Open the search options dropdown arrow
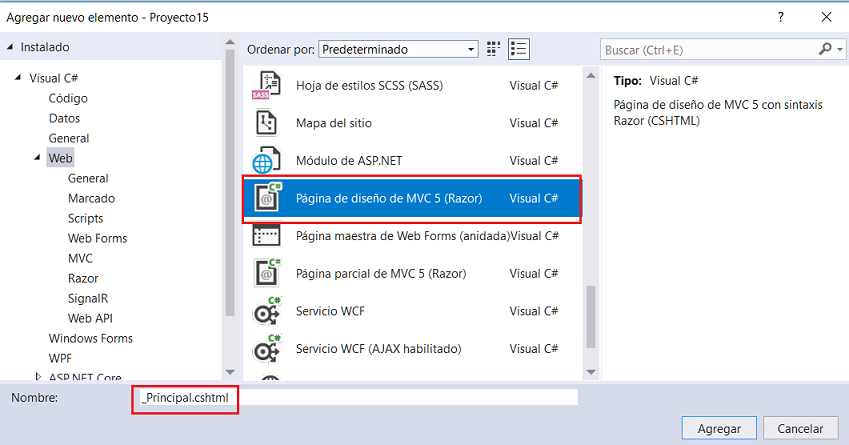The height and width of the screenshot is (445, 849). 840,50
